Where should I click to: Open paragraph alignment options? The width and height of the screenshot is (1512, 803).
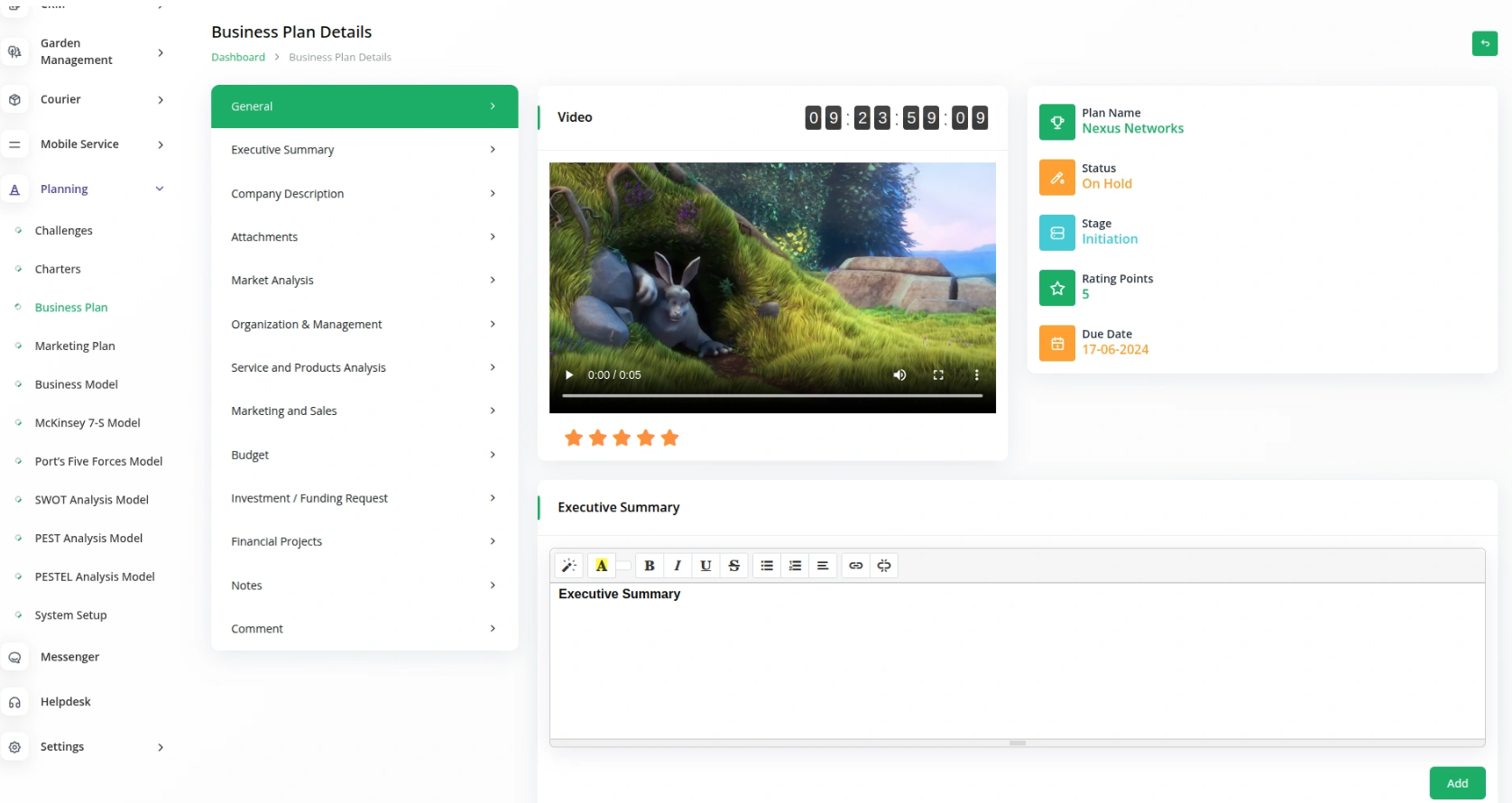coord(823,566)
